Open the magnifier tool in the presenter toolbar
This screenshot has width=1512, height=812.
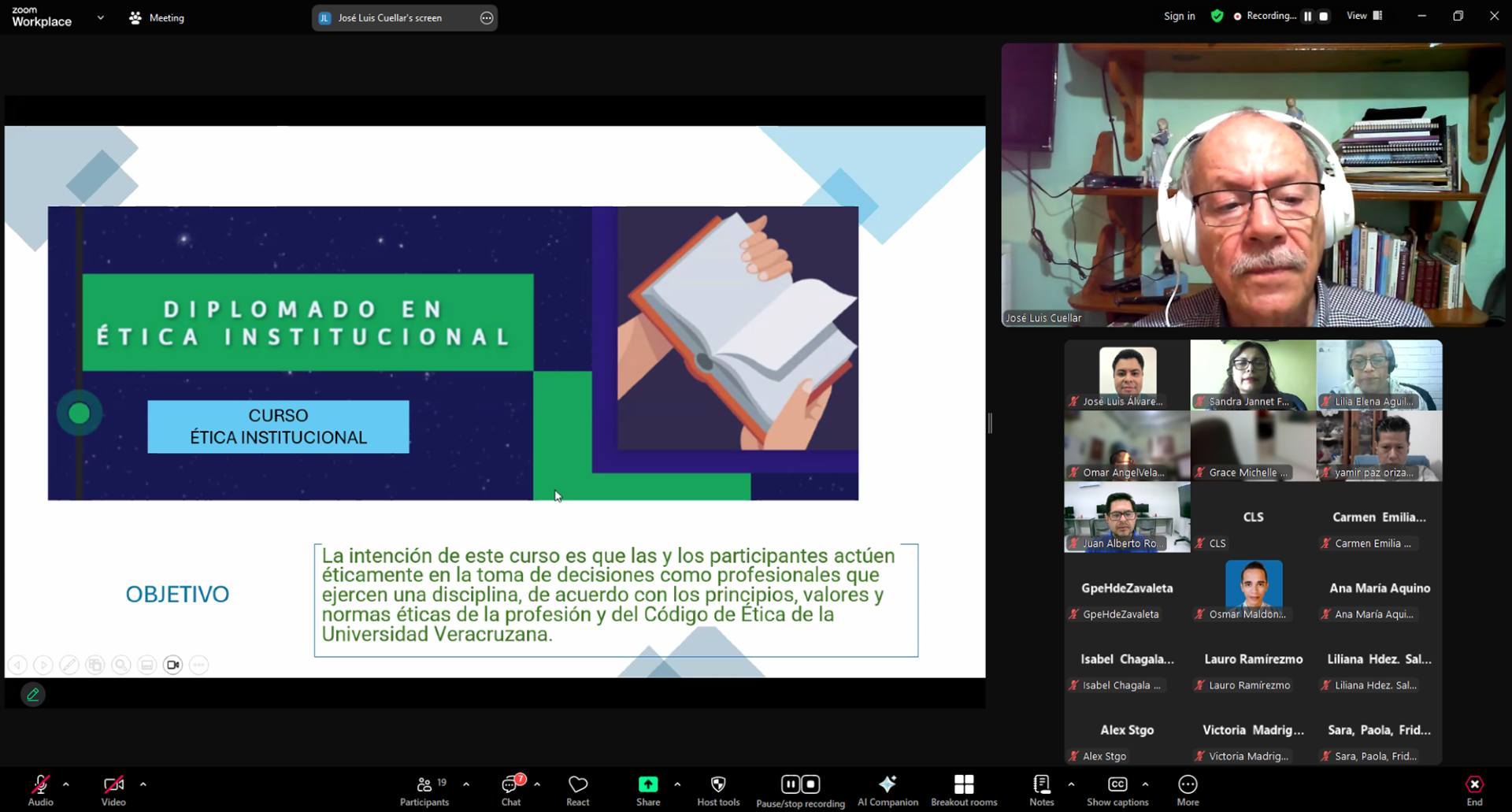pyautogui.click(x=120, y=664)
